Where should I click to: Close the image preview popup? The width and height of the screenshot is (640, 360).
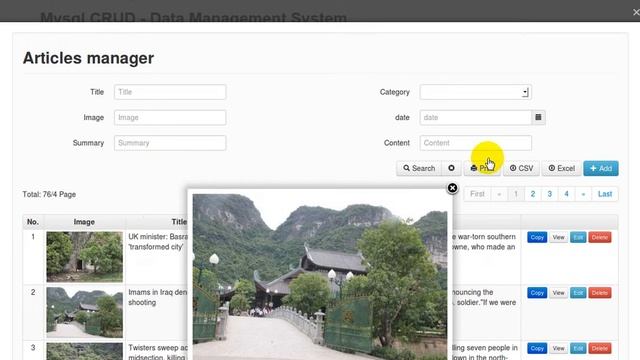[452, 188]
